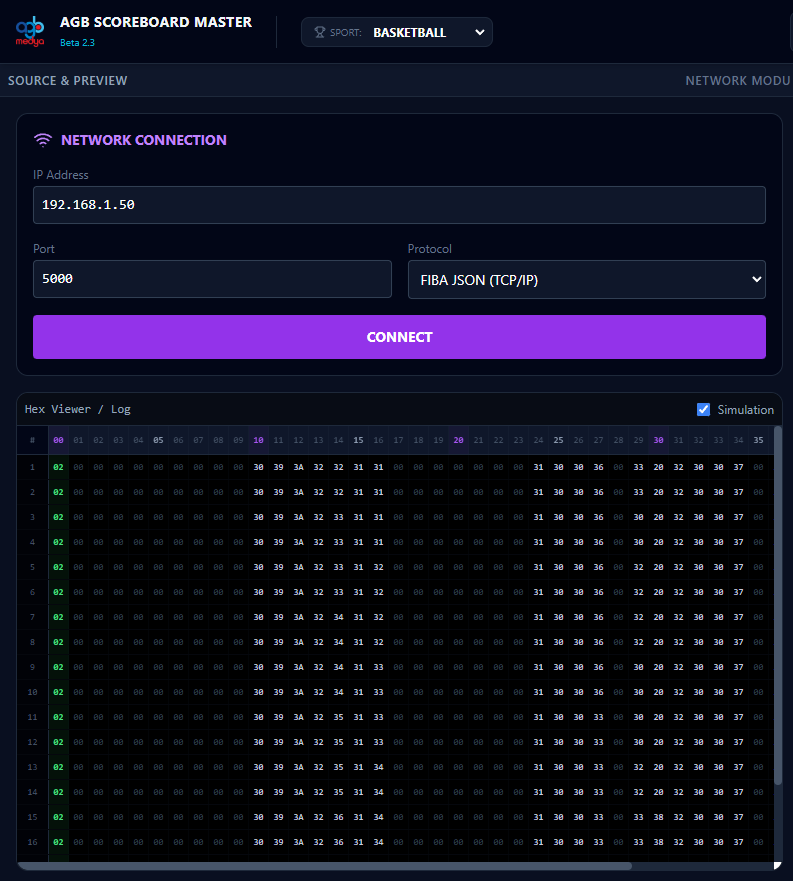Select the highlighted 30 column header

658,440
